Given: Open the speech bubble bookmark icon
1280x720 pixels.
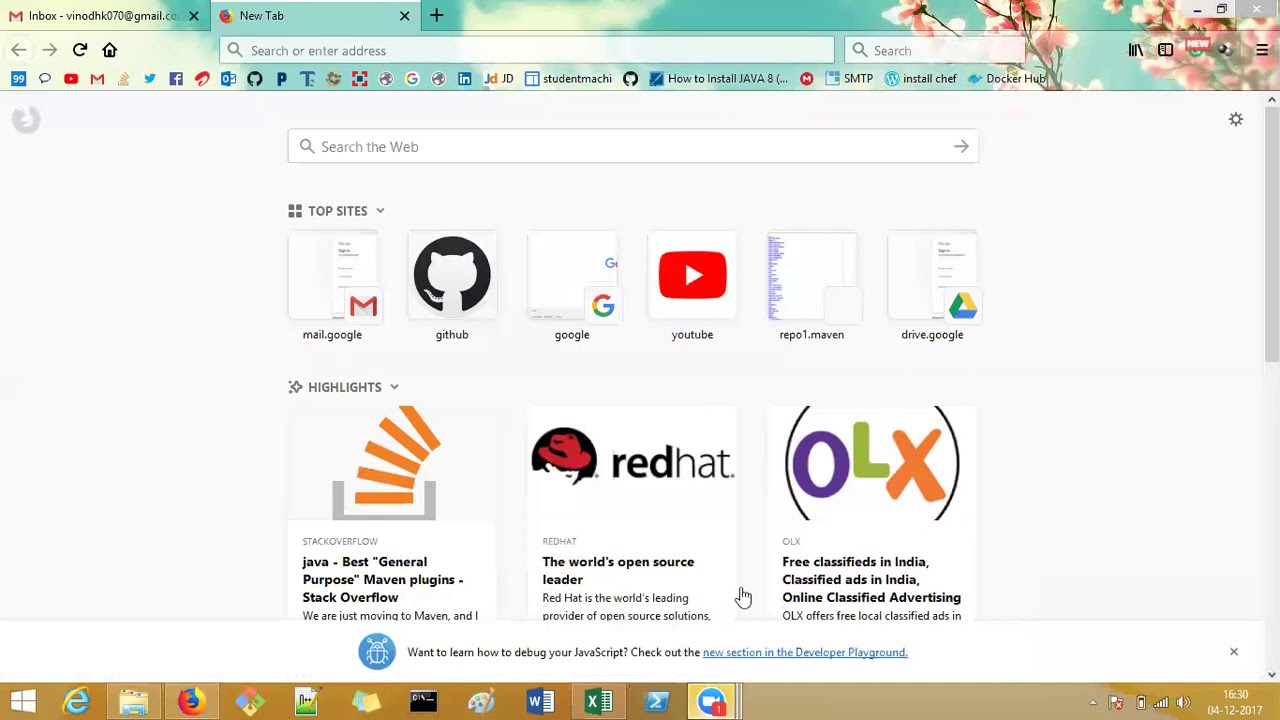Looking at the screenshot, I should [x=45, y=79].
